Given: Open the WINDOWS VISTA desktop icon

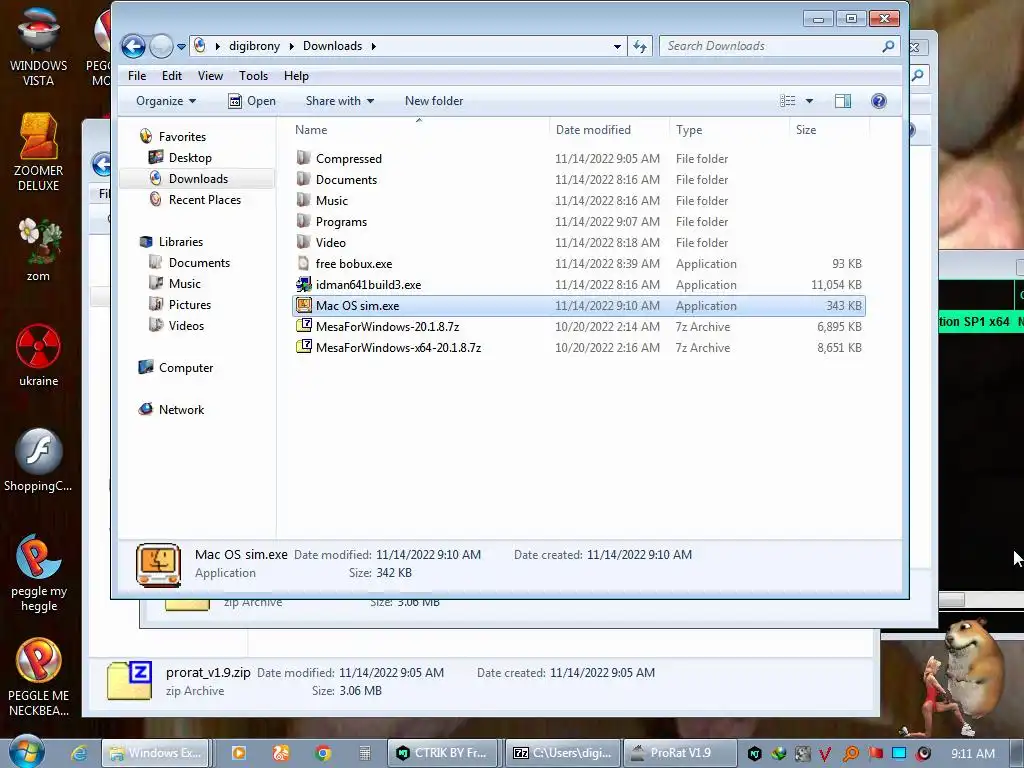Looking at the screenshot, I should (38, 48).
